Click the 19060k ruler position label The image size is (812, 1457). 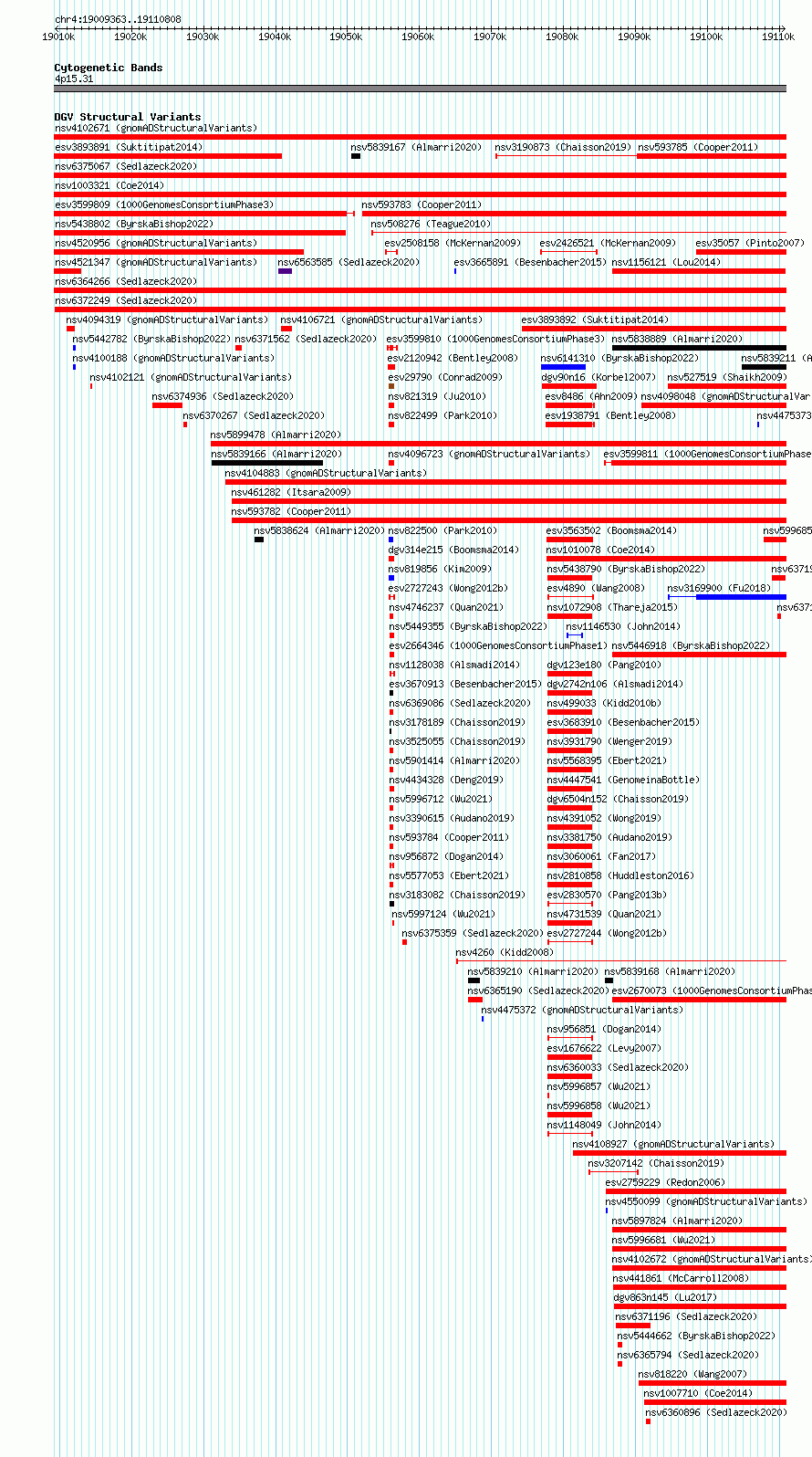click(418, 37)
